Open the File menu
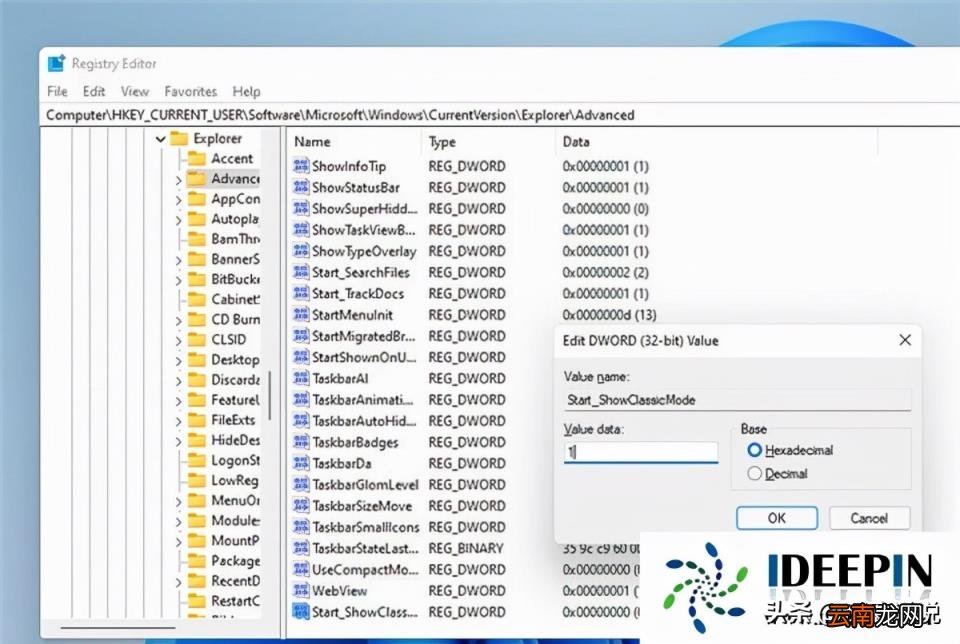Screen dimensions: 960x644 pos(58,91)
